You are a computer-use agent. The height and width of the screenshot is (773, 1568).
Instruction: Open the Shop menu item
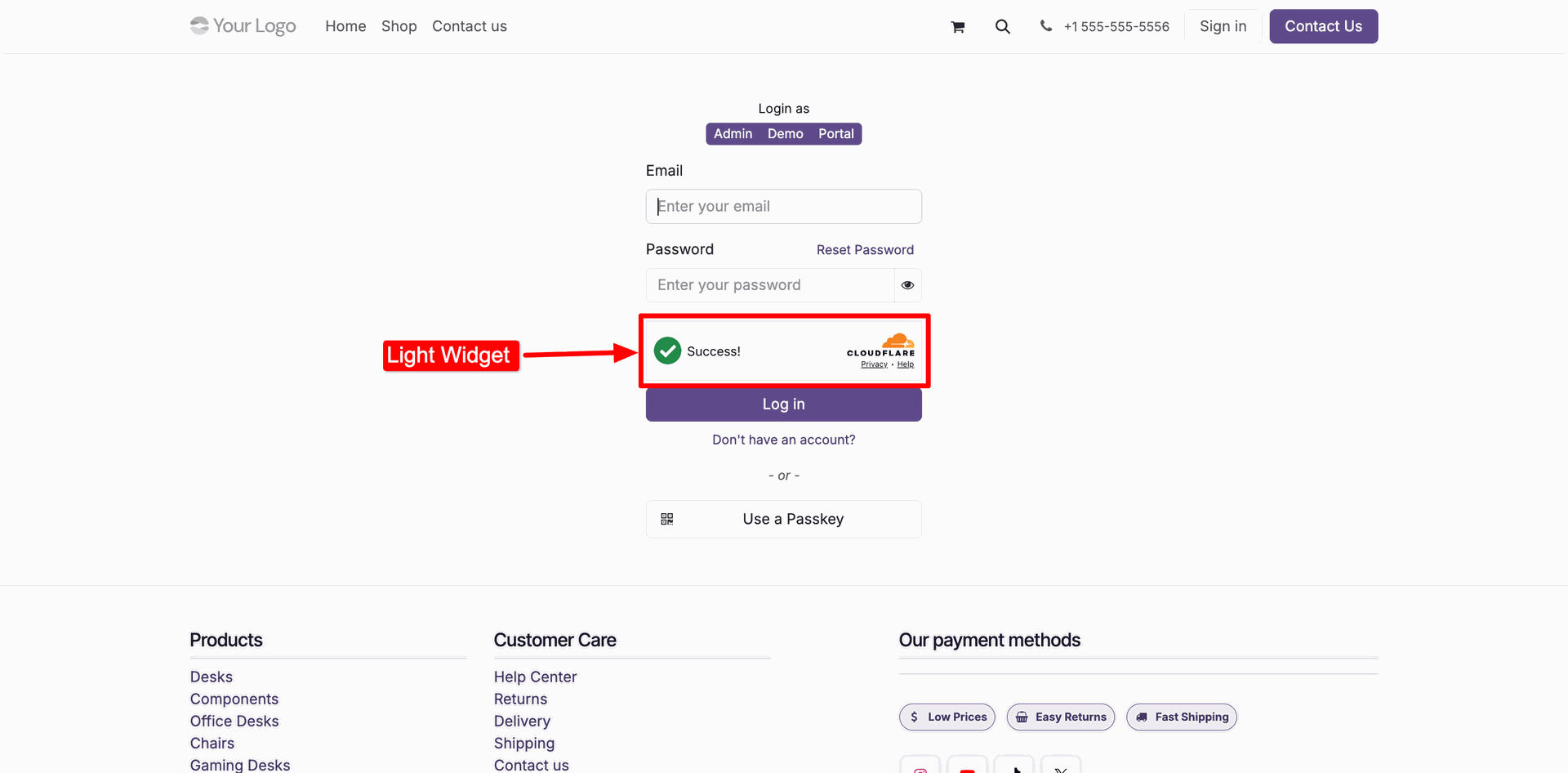click(399, 26)
